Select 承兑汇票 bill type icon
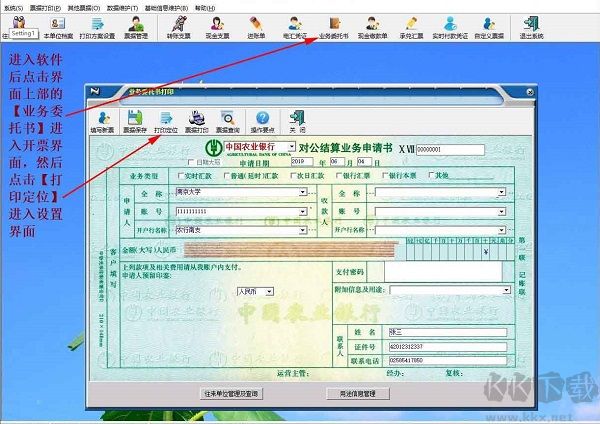Screen dimensions: 600x424 [x=411, y=28]
